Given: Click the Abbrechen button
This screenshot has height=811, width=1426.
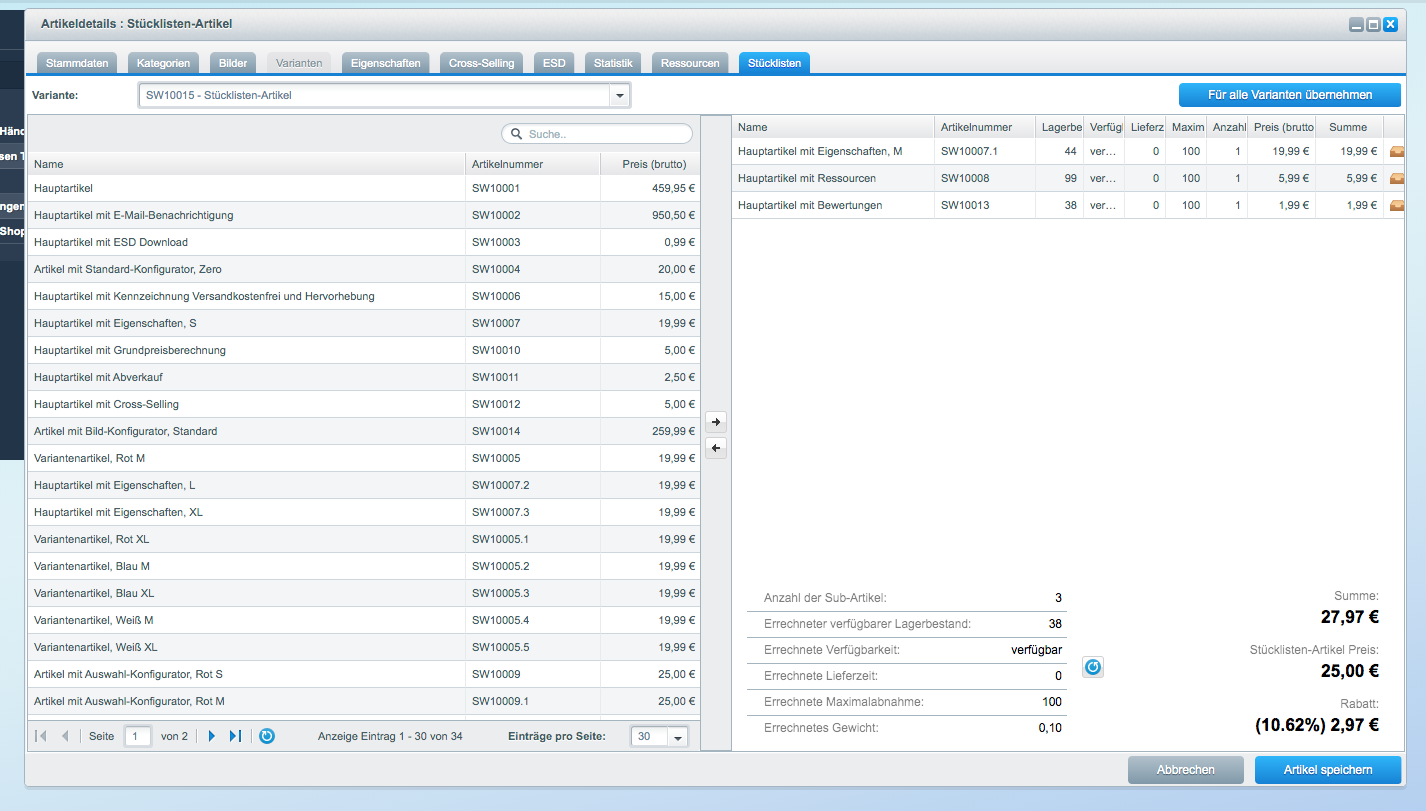Looking at the screenshot, I should coord(1186,770).
